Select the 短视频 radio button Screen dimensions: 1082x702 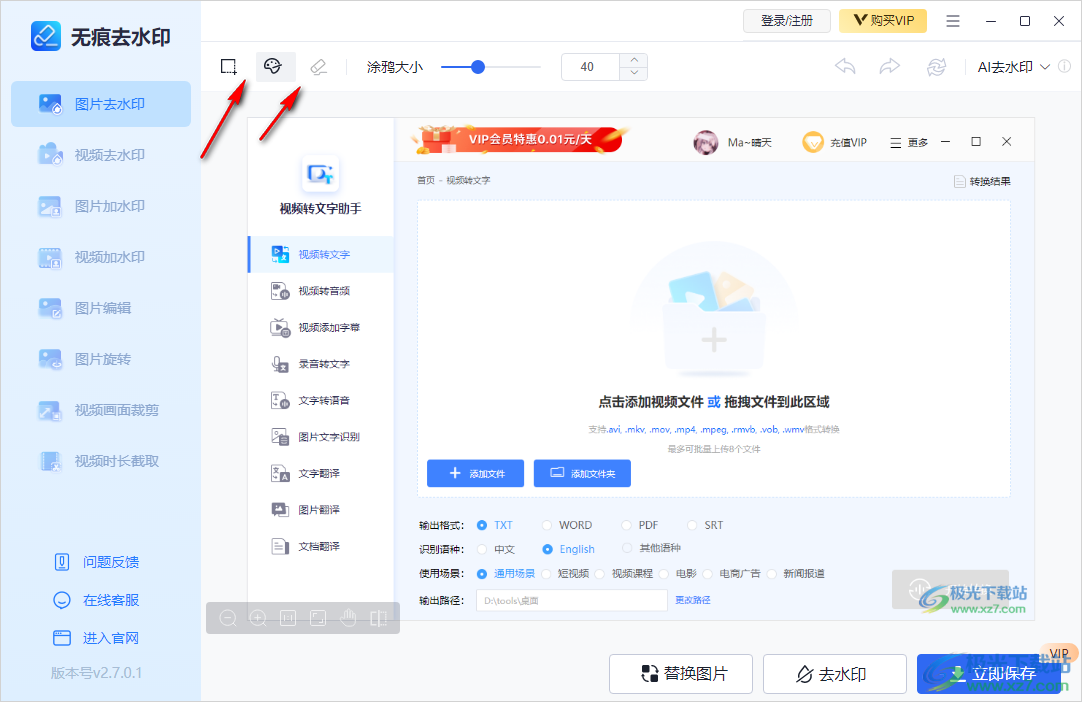547,574
